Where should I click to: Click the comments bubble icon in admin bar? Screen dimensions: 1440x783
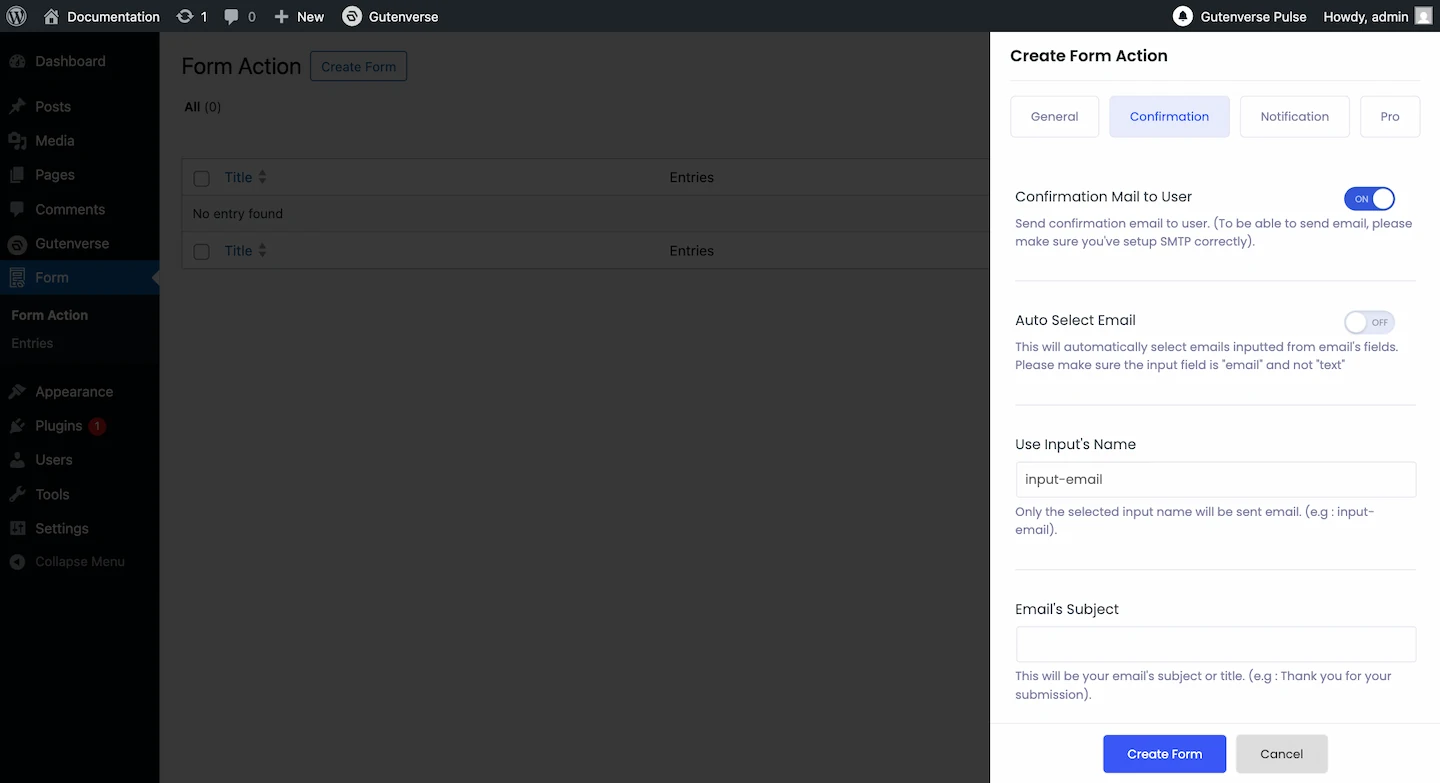click(x=232, y=16)
